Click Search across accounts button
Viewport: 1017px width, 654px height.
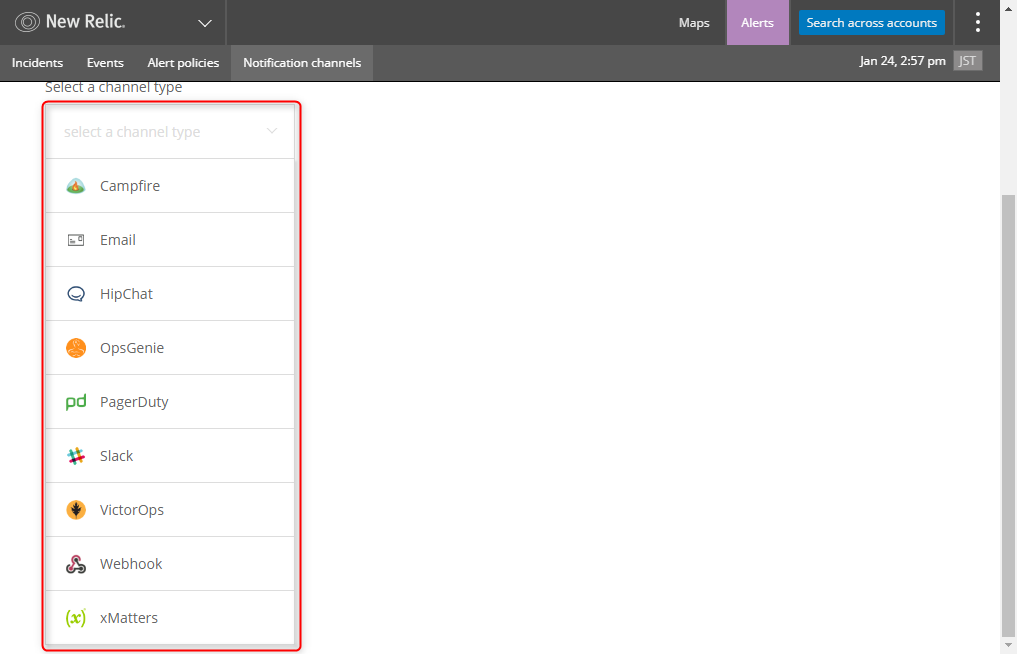(872, 23)
